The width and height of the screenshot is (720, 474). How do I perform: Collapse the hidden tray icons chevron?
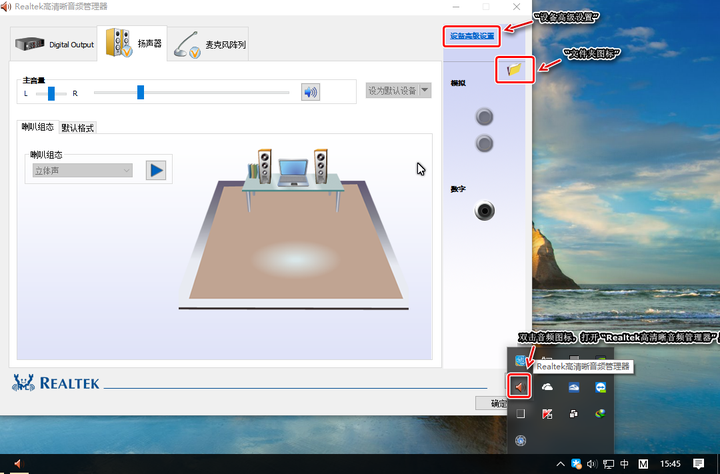[560, 464]
